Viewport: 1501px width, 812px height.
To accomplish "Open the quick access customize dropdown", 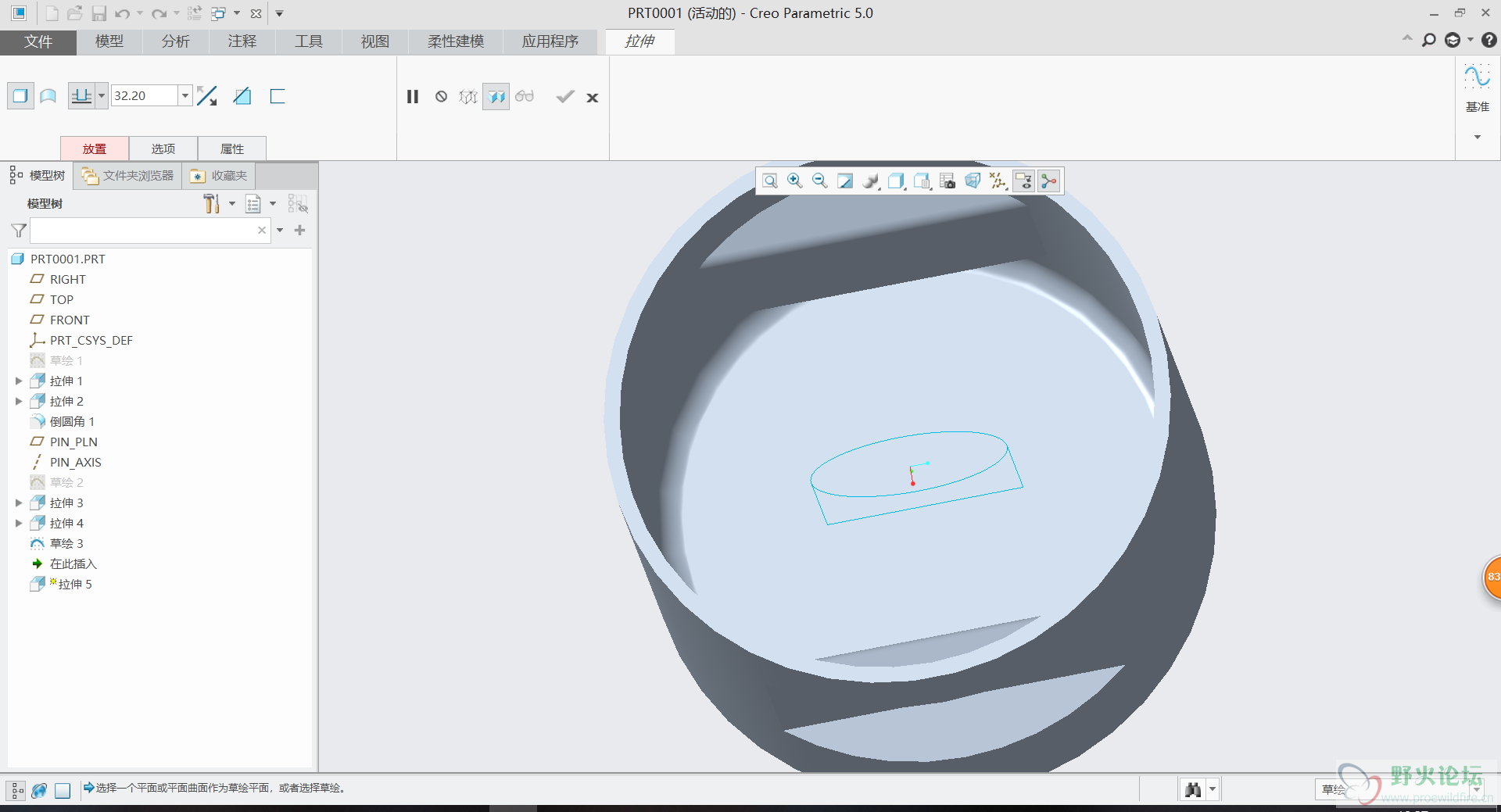I will click(x=279, y=13).
